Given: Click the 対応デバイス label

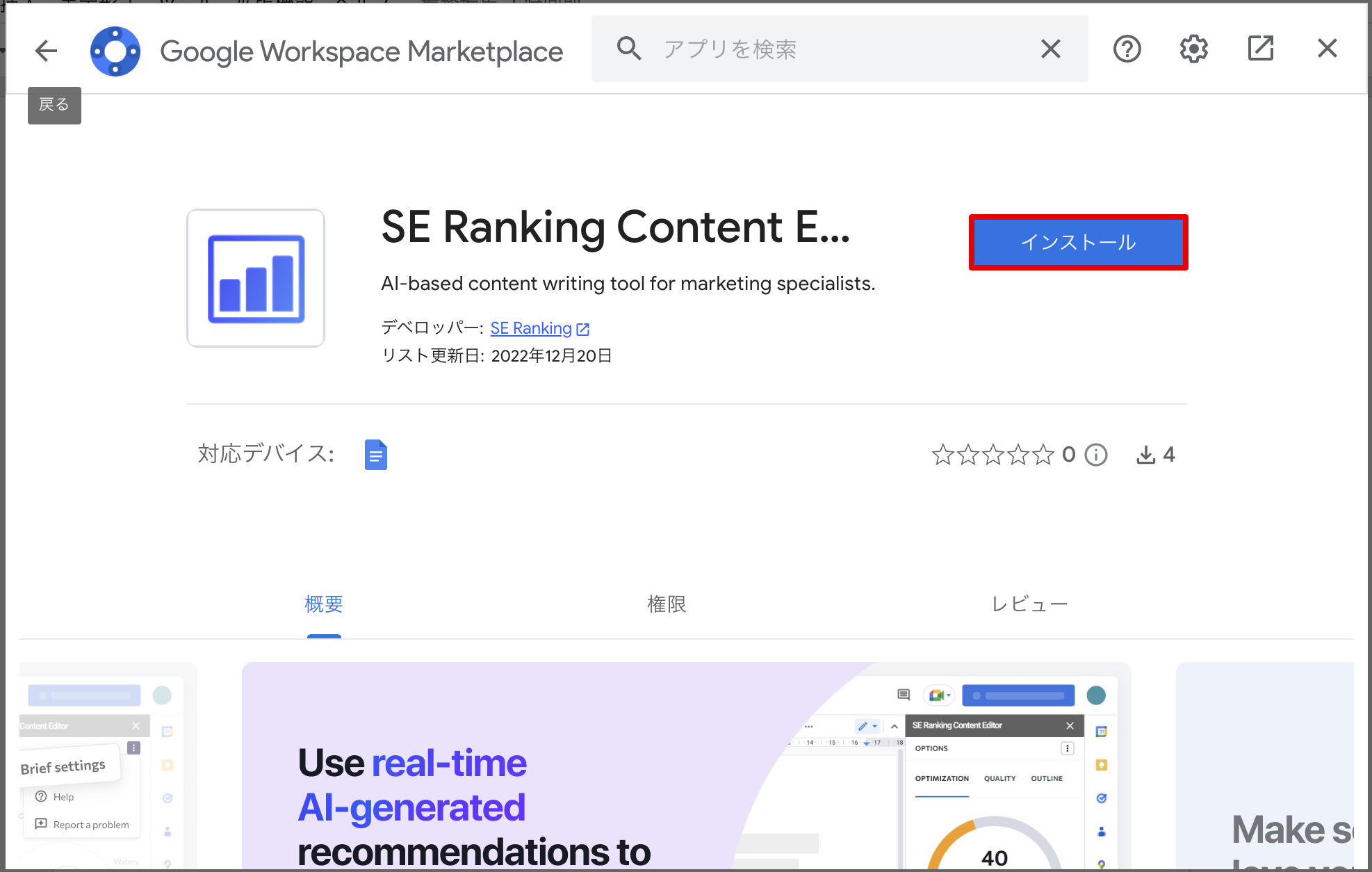Looking at the screenshot, I should (x=266, y=453).
